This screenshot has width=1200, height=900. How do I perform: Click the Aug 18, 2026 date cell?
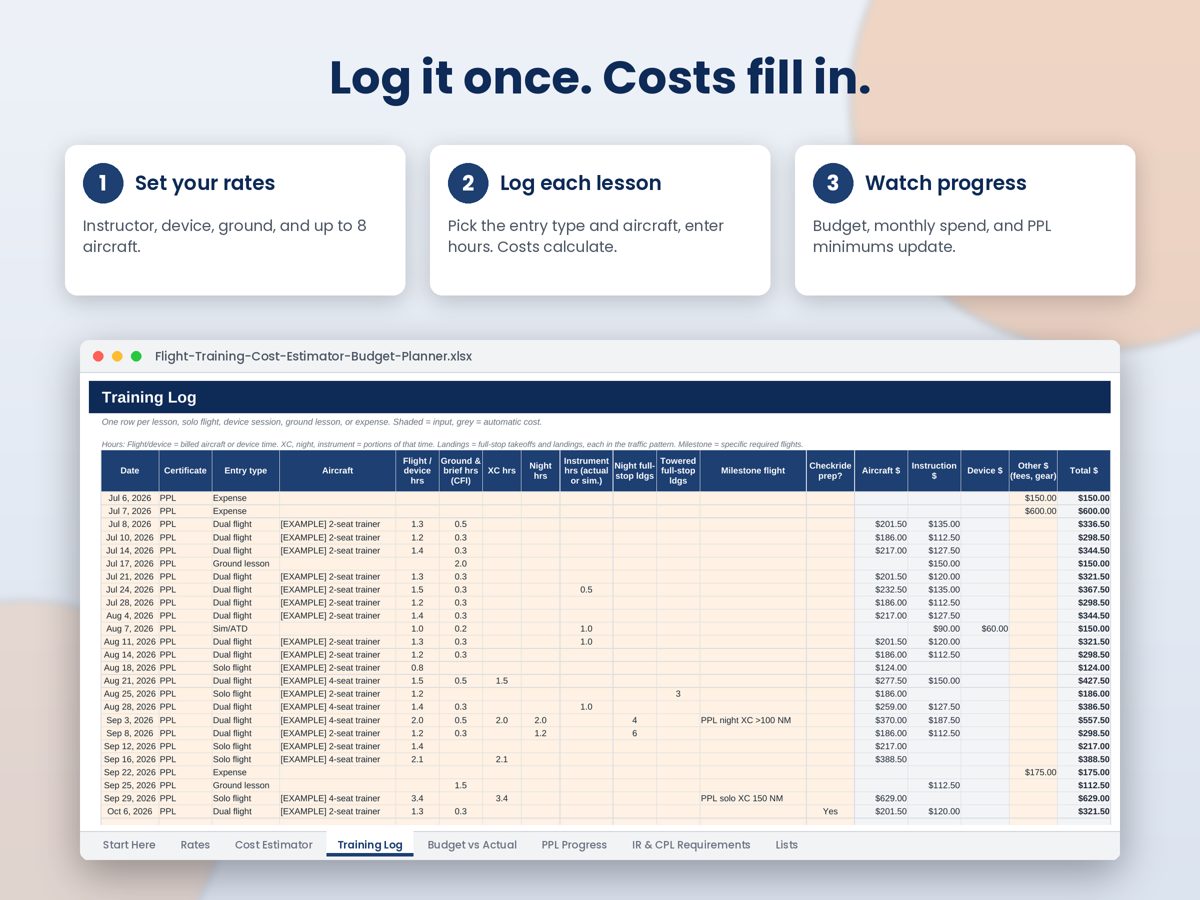tap(130, 668)
